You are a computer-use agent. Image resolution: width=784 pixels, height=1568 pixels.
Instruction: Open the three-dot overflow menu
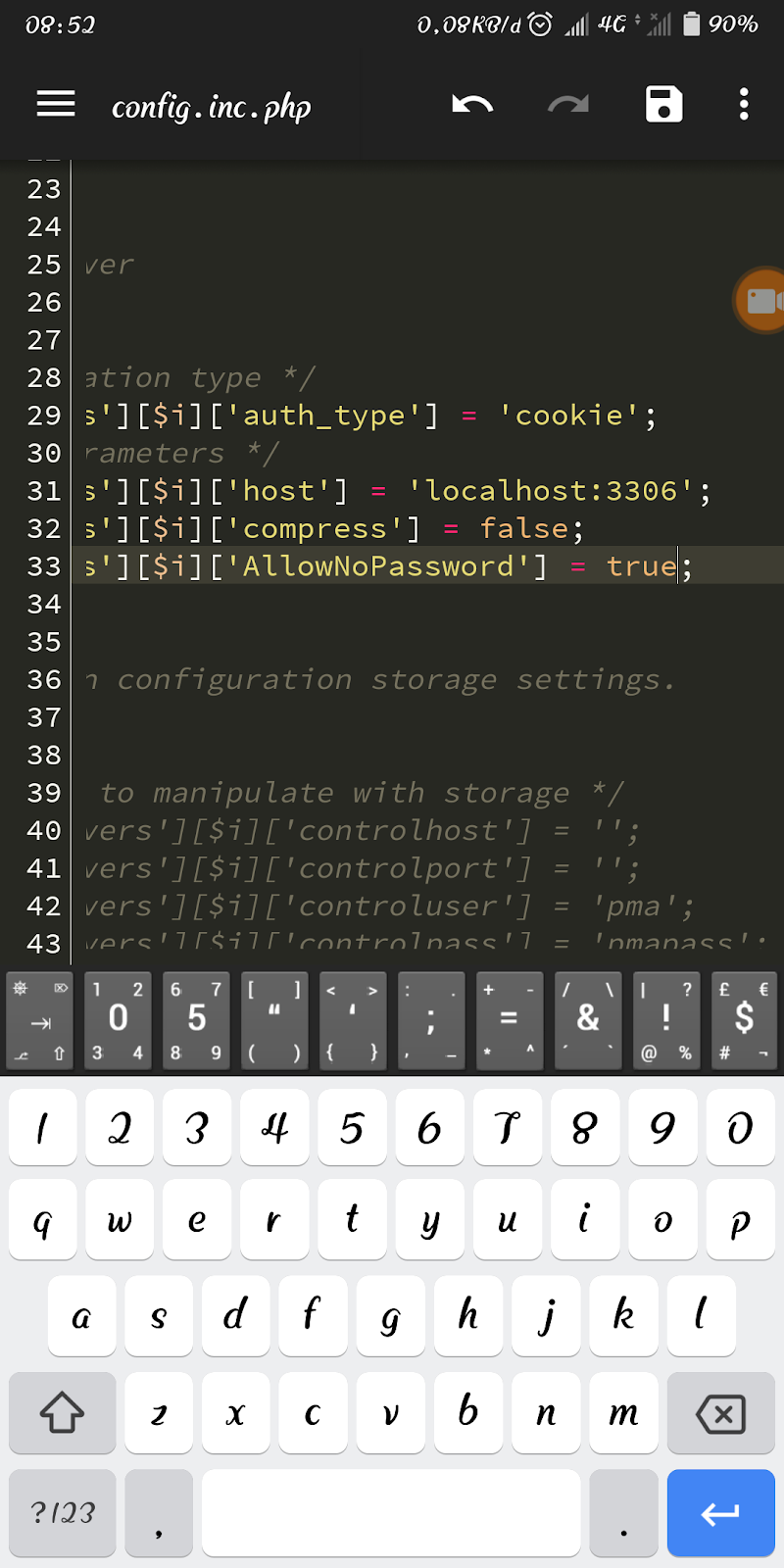pos(744,104)
